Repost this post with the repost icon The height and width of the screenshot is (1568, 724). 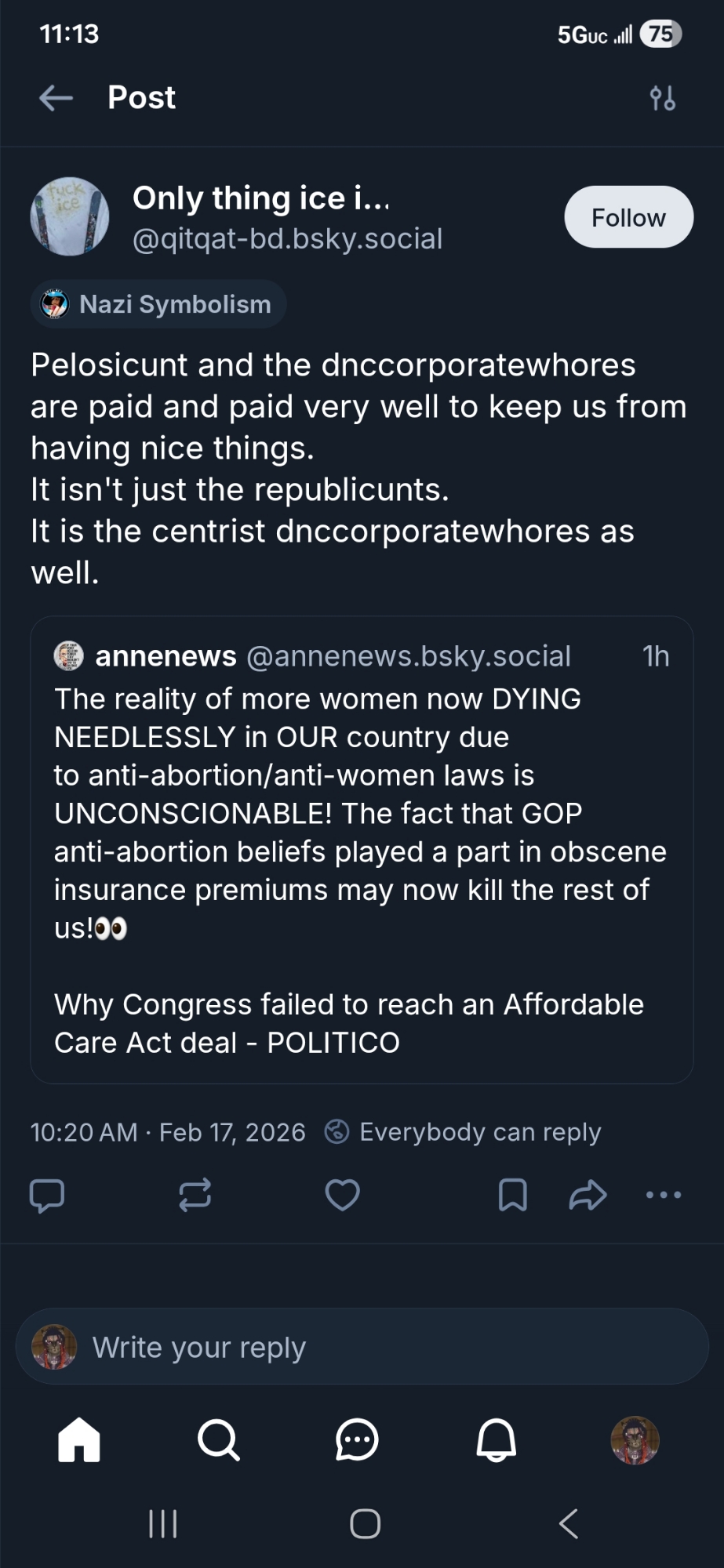tap(195, 1196)
